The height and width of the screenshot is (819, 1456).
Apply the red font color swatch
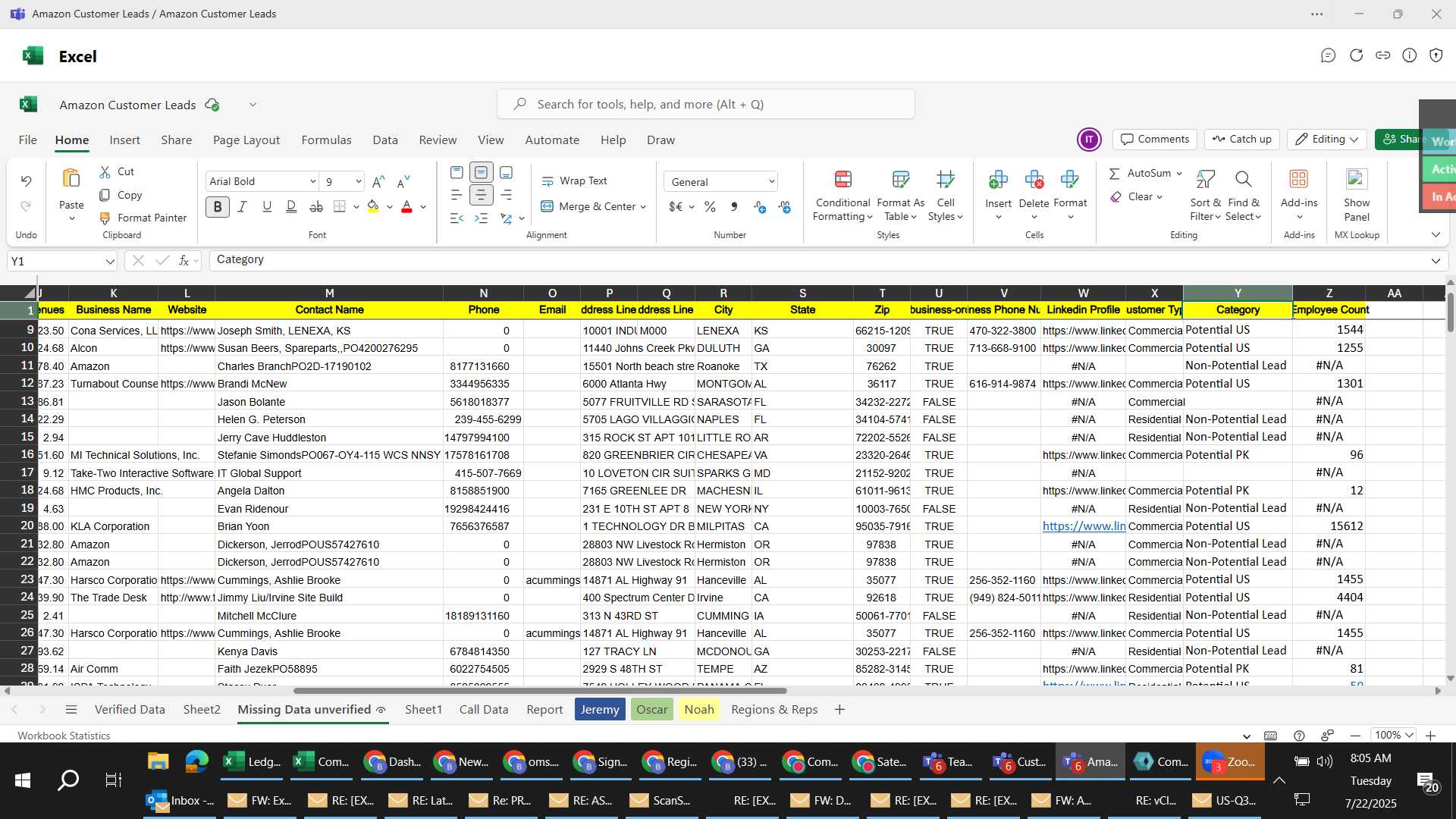406,206
